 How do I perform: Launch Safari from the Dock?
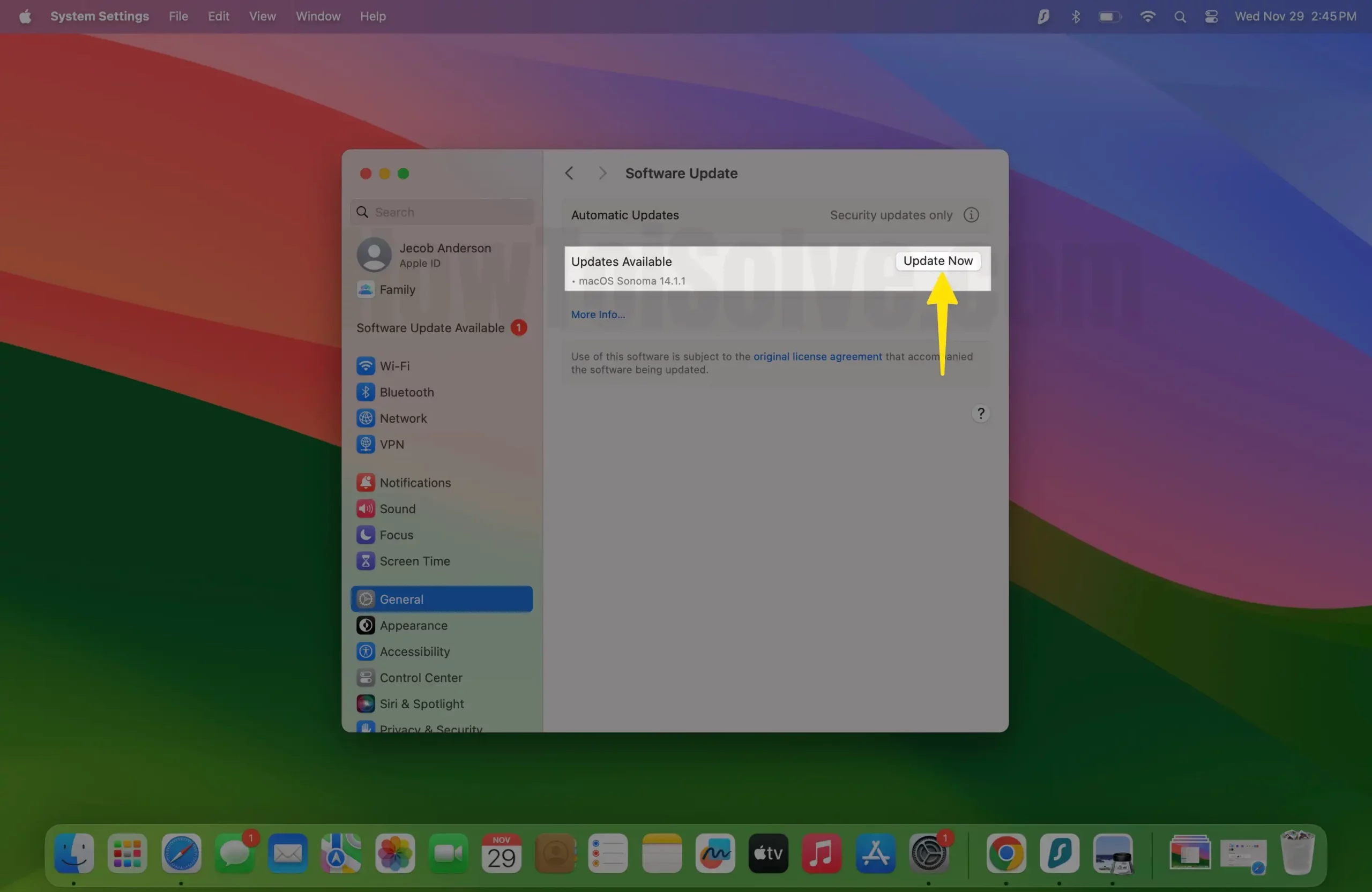(x=181, y=853)
